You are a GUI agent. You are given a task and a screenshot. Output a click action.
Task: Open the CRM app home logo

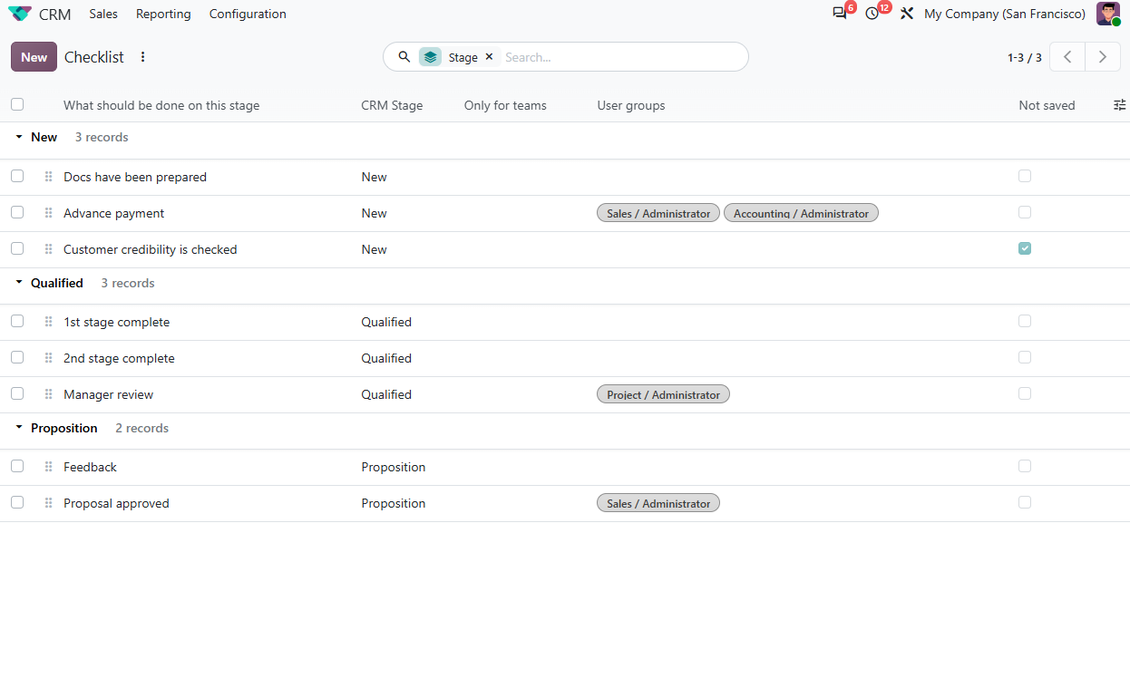click(19, 14)
